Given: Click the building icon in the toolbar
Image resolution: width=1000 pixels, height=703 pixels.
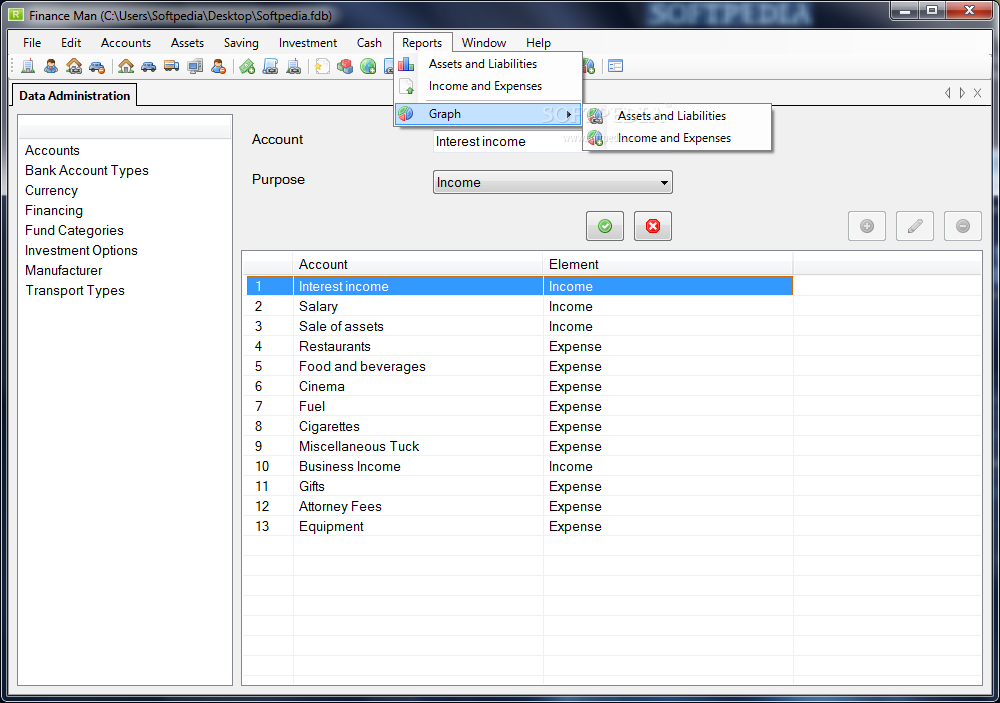Looking at the screenshot, I should [x=28, y=66].
